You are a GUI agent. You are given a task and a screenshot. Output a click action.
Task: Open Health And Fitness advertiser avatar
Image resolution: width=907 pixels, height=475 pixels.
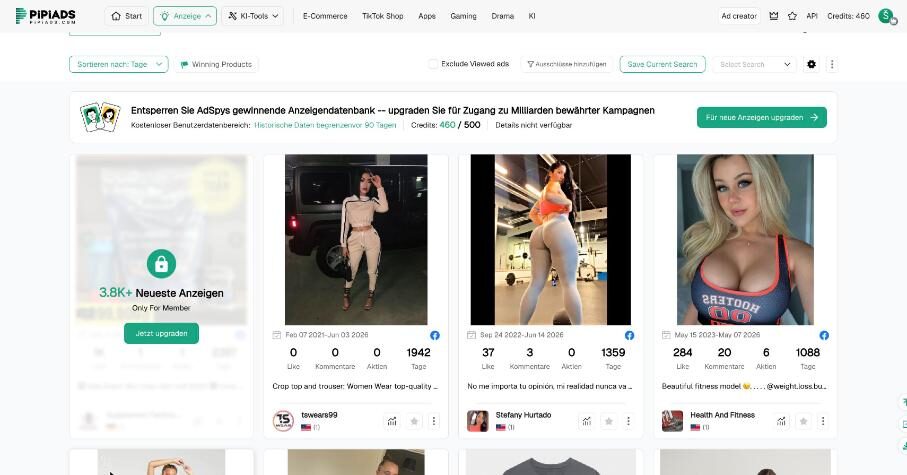672,421
